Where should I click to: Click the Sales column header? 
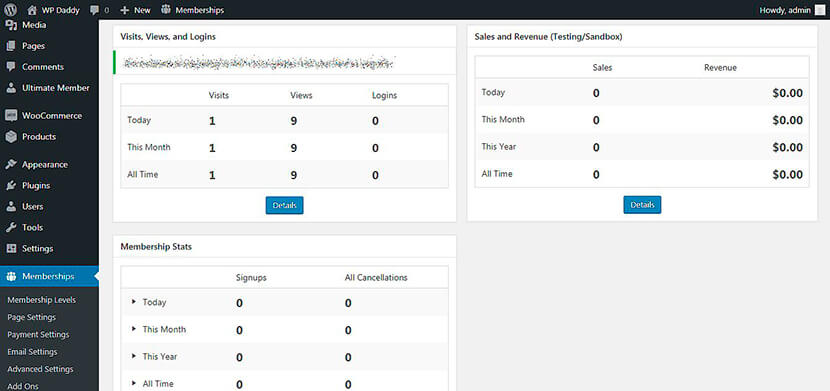tap(602, 68)
